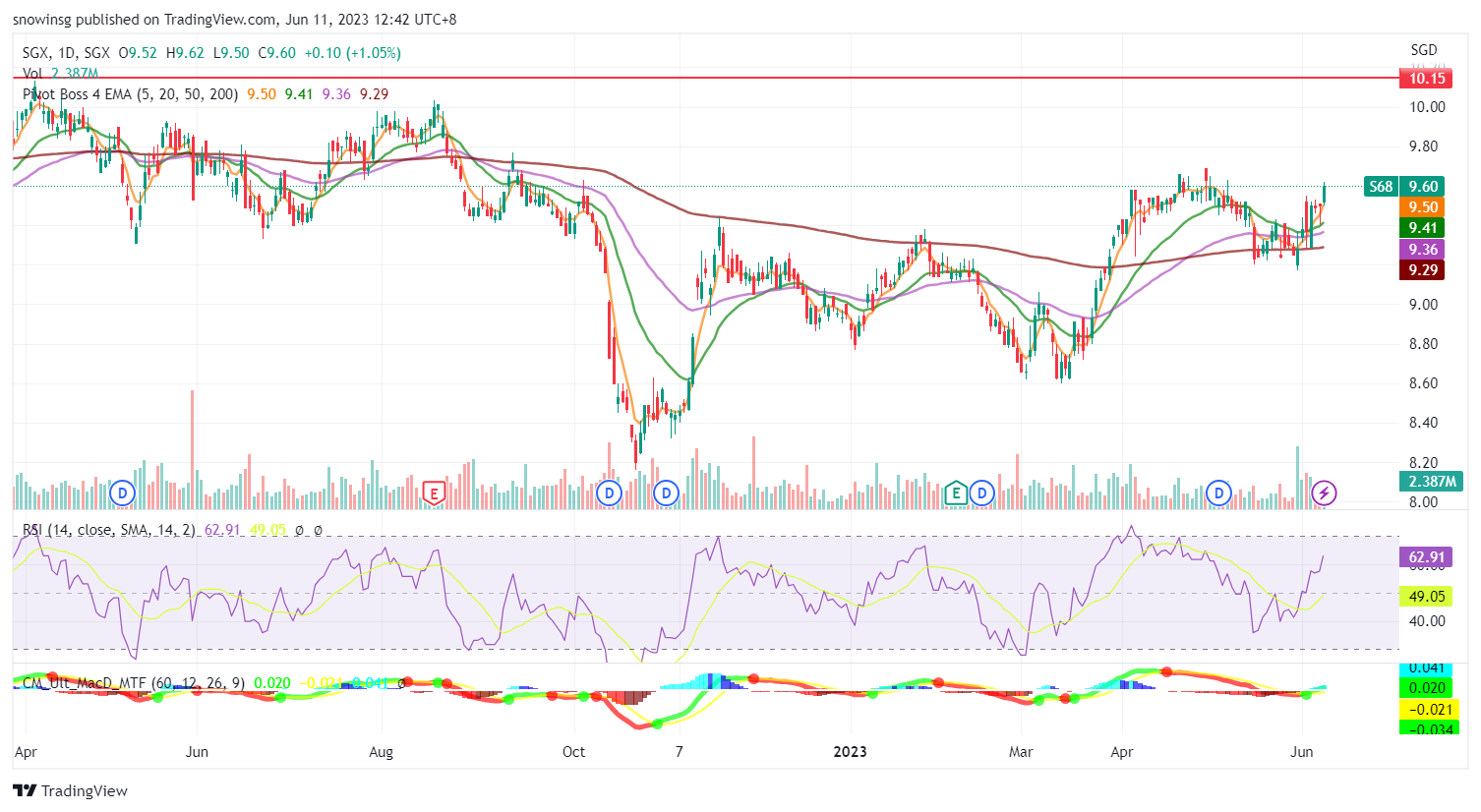Screen dimensions: 1481x812
Task: Click the +0.10 (+1.05%) change value
Action: [352, 53]
